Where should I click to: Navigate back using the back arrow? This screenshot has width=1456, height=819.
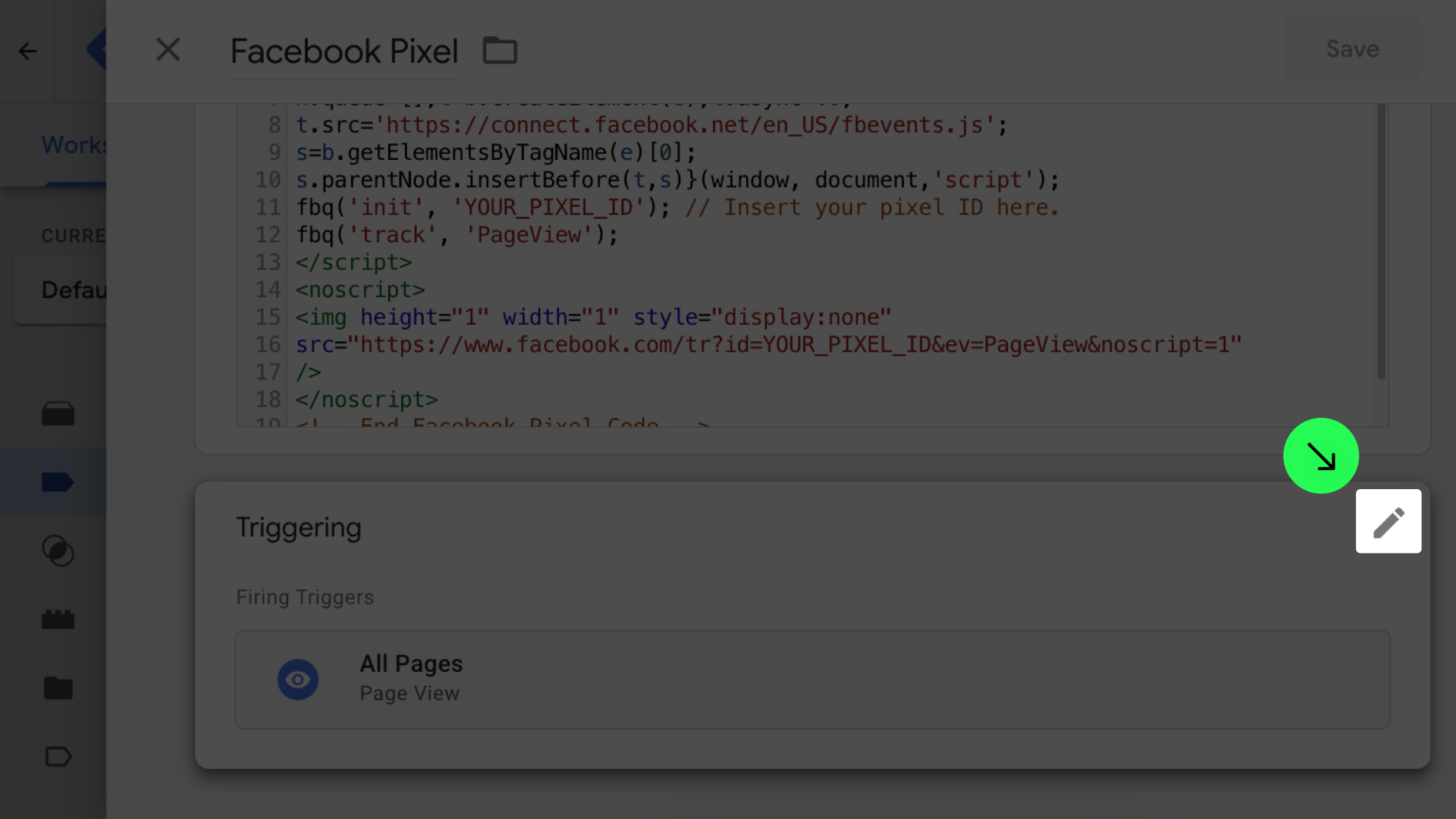(28, 51)
